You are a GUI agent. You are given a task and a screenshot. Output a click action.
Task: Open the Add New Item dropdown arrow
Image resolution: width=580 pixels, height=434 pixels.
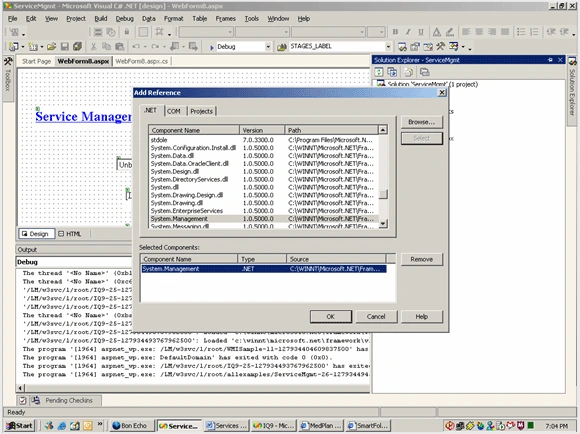(x=41, y=47)
